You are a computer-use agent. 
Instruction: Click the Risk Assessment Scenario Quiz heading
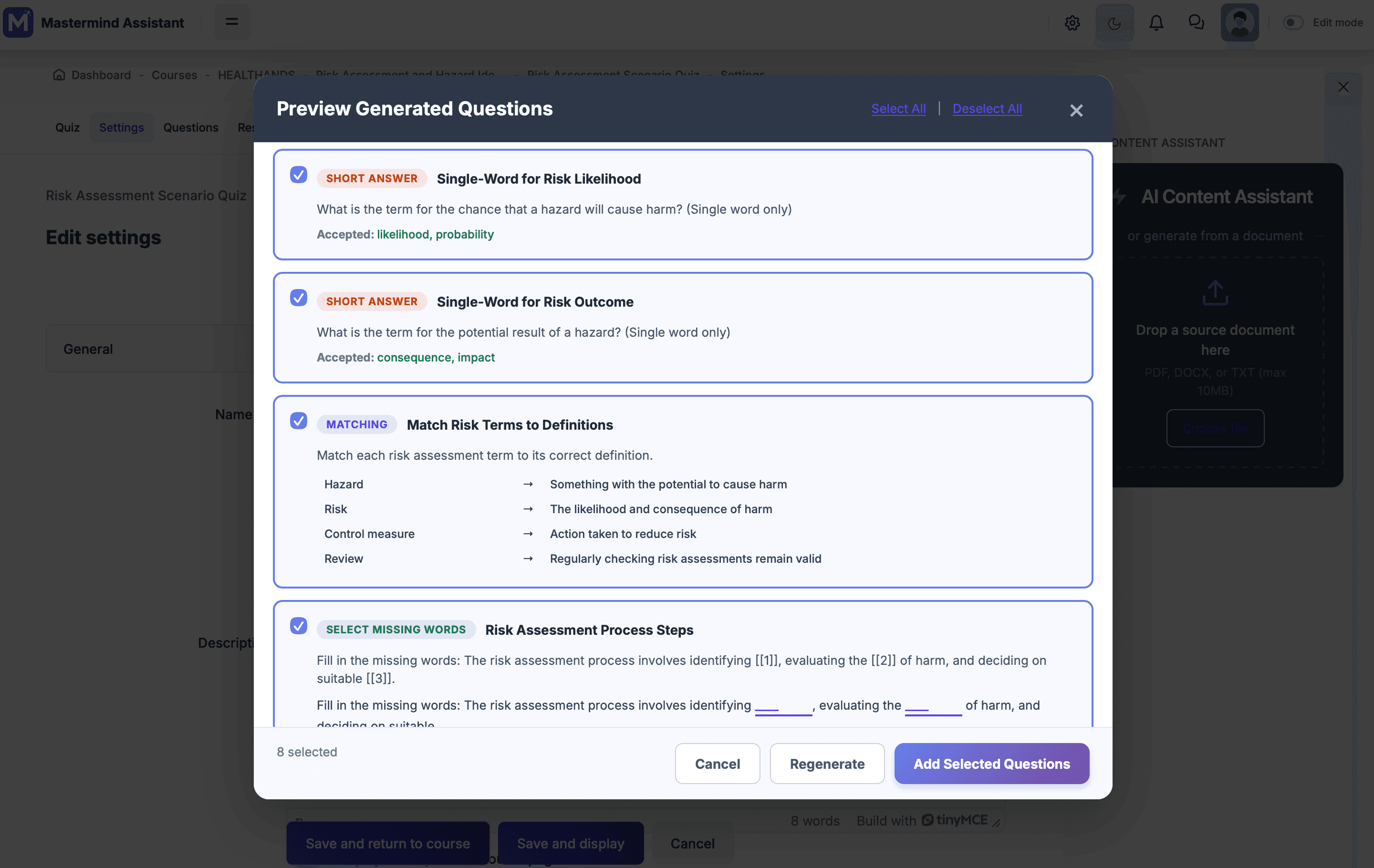click(x=146, y=196)
